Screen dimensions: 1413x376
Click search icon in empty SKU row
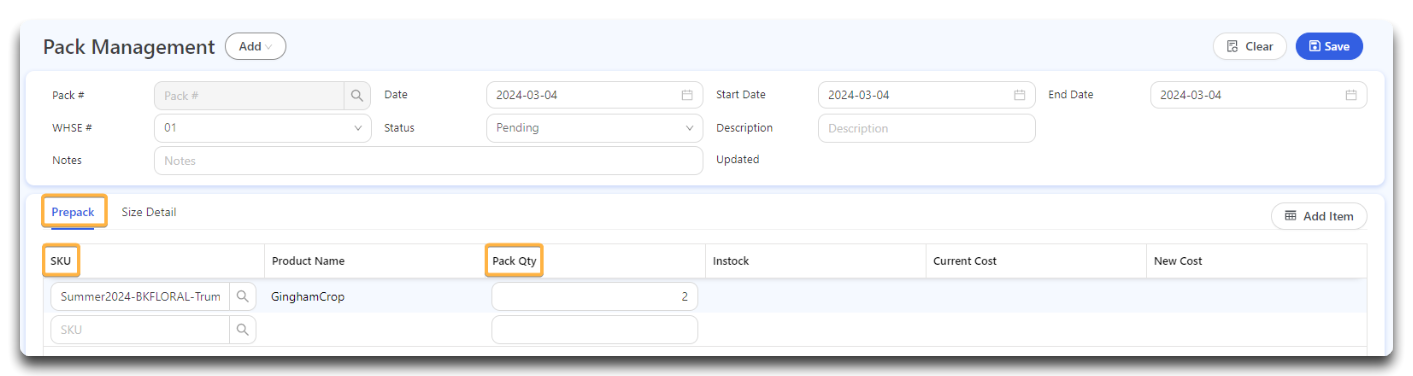(x=242, y=330)
